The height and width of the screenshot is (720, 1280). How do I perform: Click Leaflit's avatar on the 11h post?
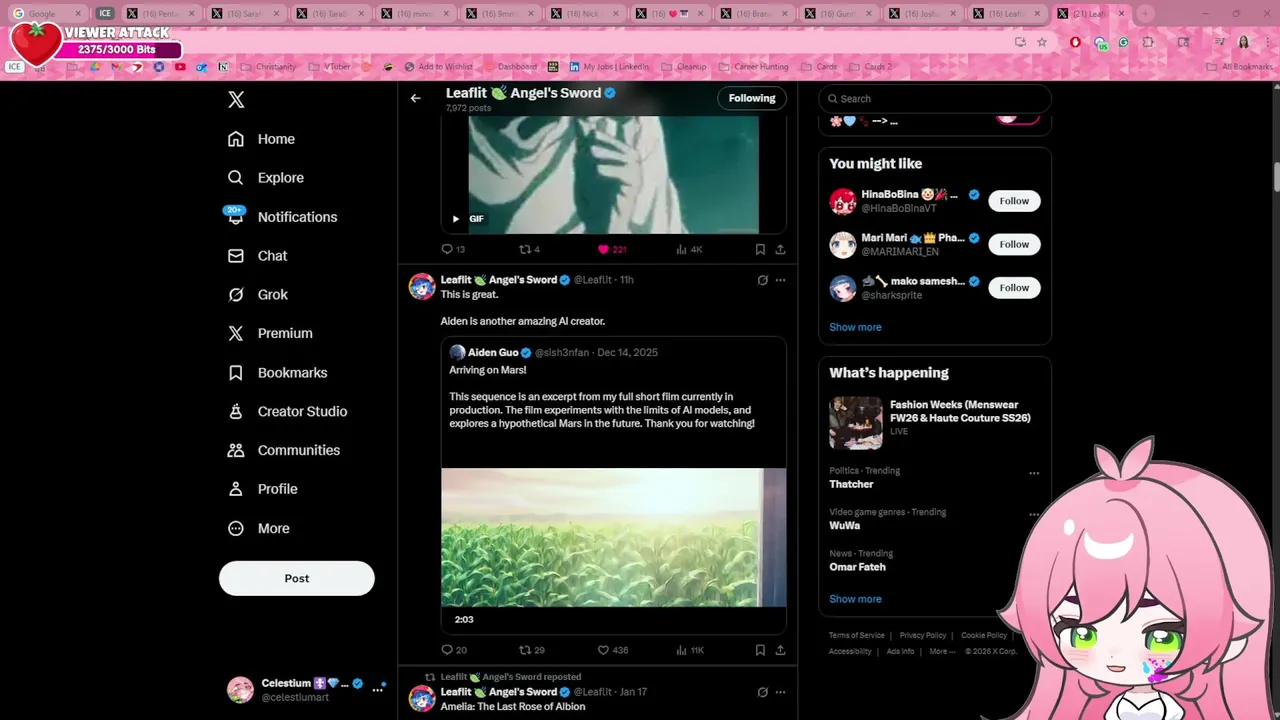(422, 287)
